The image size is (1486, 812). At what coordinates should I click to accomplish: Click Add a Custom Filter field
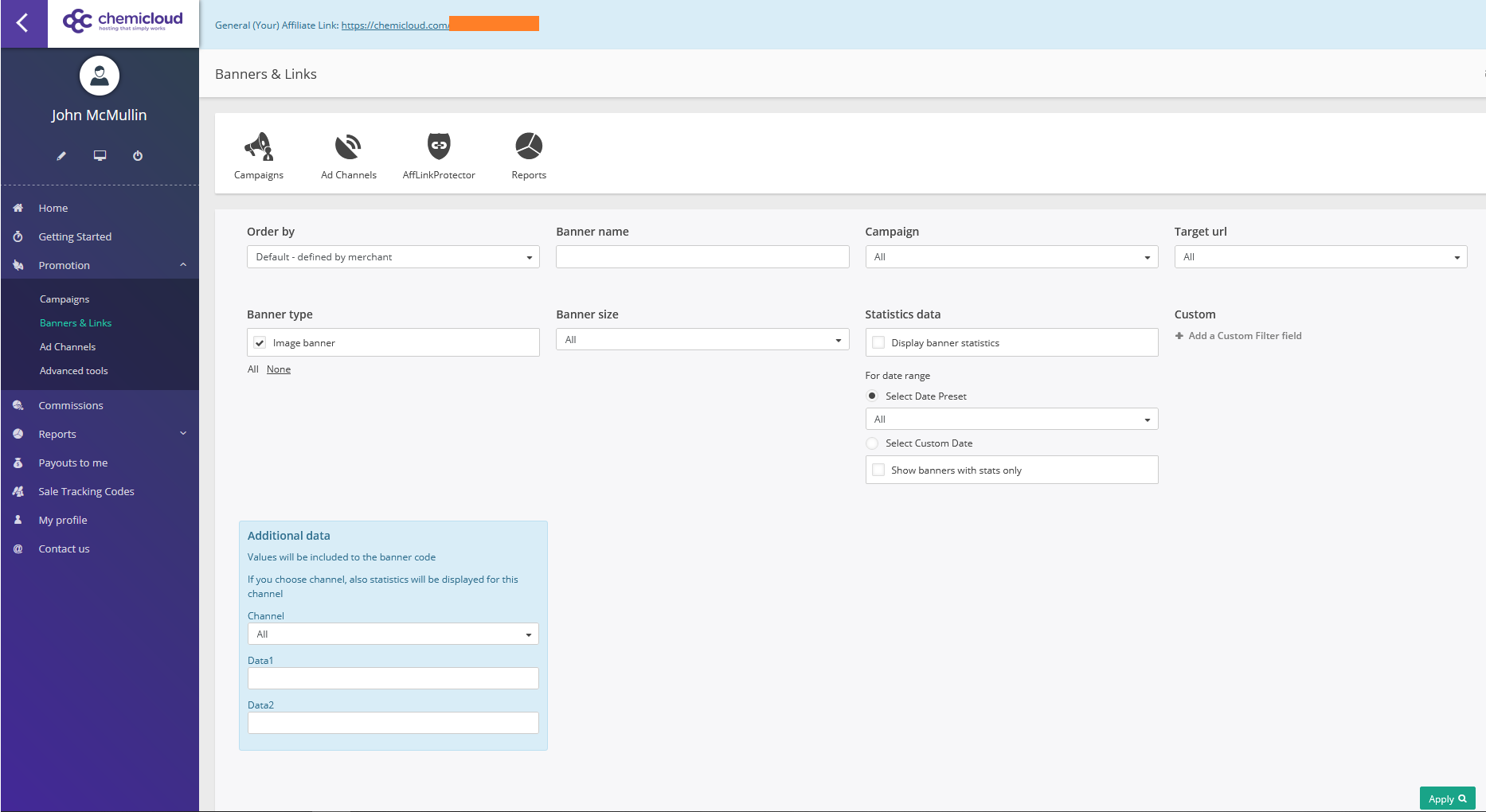(1244, 336)
